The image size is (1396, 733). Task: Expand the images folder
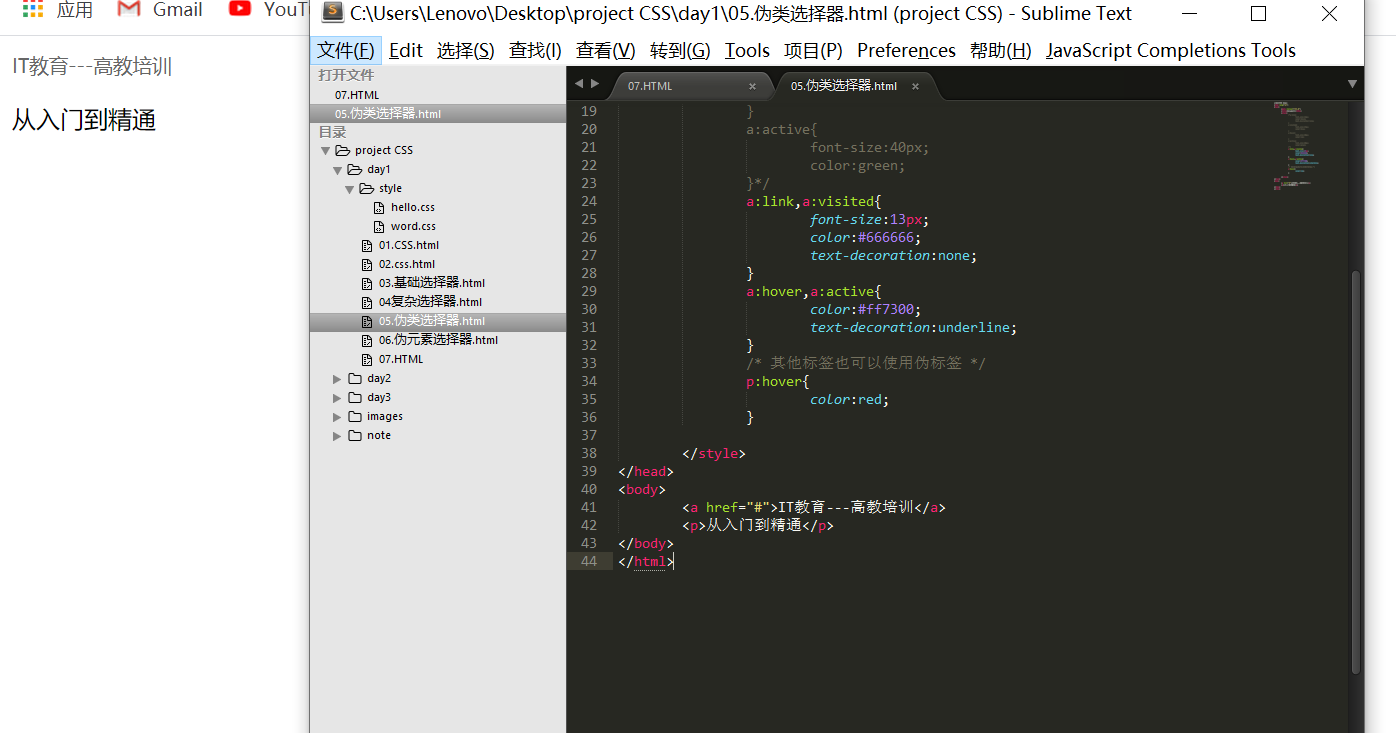coord(338,417)
